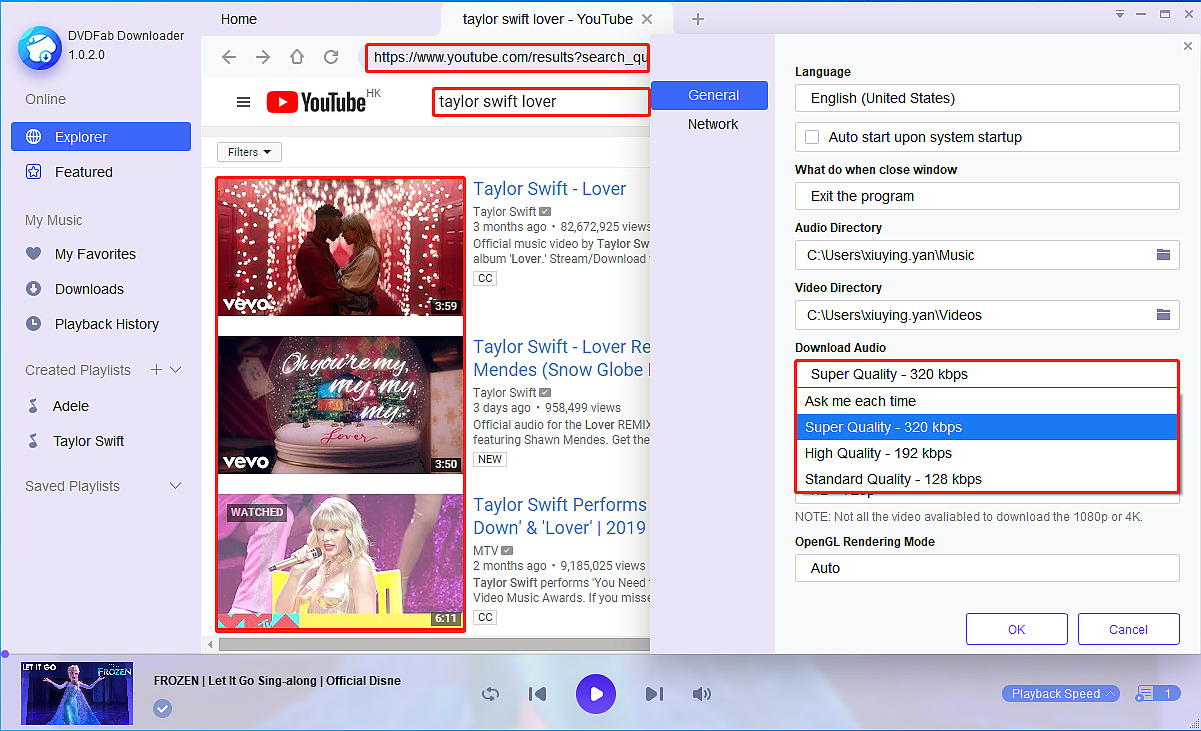Enable Auto start upon system startup
Image resolution: width=1201 pixels, height=731 pixels.
812,137
